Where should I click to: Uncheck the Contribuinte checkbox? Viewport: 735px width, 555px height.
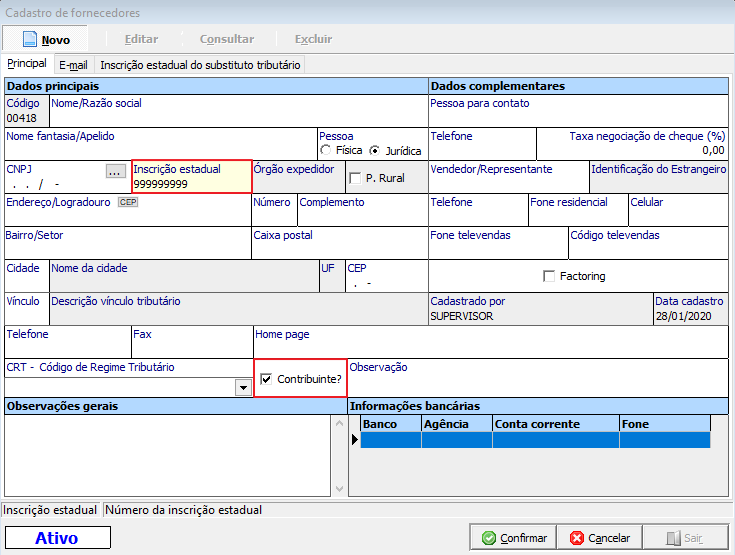266,379
